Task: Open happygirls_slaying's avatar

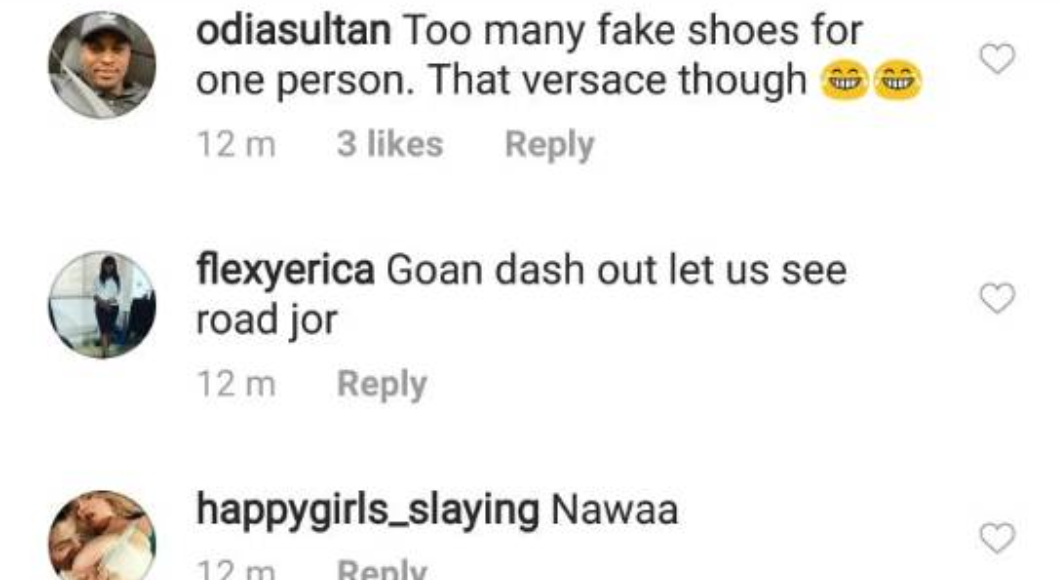Action: pyautogui.click(x=102, y=537)
